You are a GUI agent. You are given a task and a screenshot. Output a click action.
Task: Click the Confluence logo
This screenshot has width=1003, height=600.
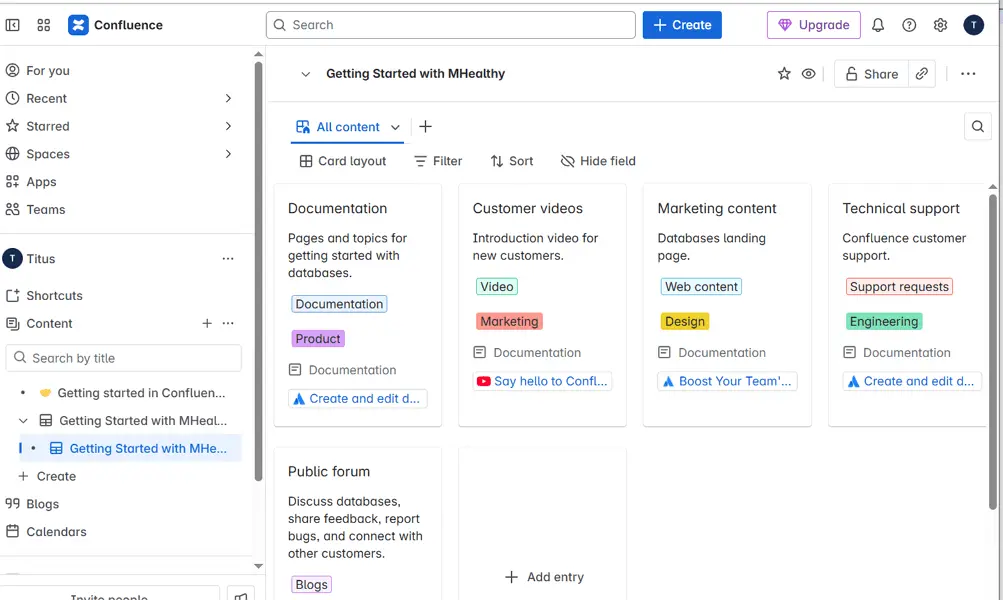click(x=115, y=25)
